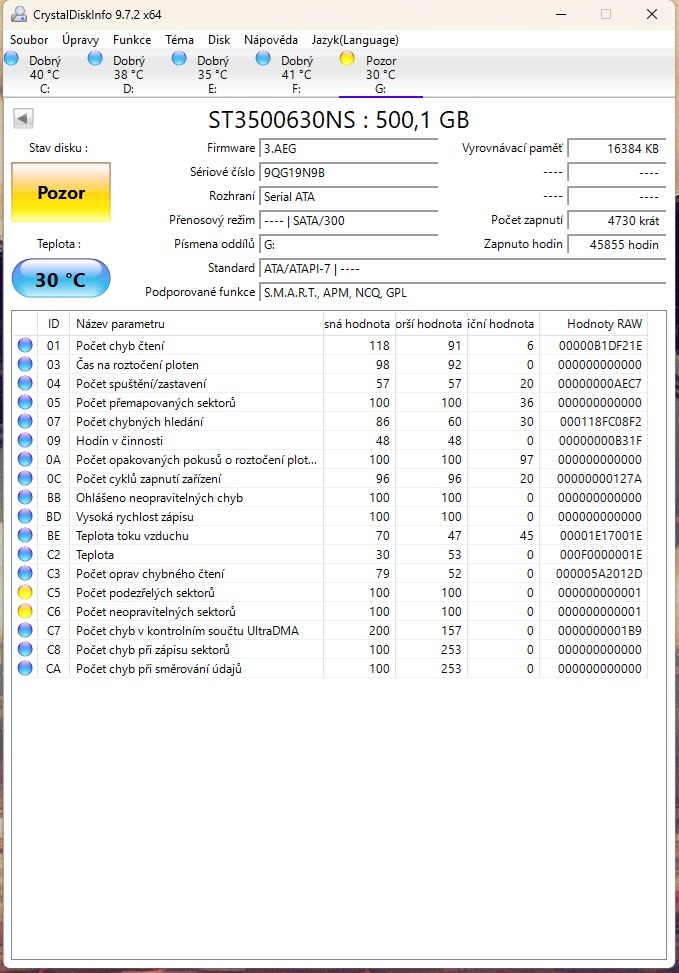Screen dimensions: 679x973
Task: Select the Počet podezřelých sektorů parameter name
Action: [145, 593]
